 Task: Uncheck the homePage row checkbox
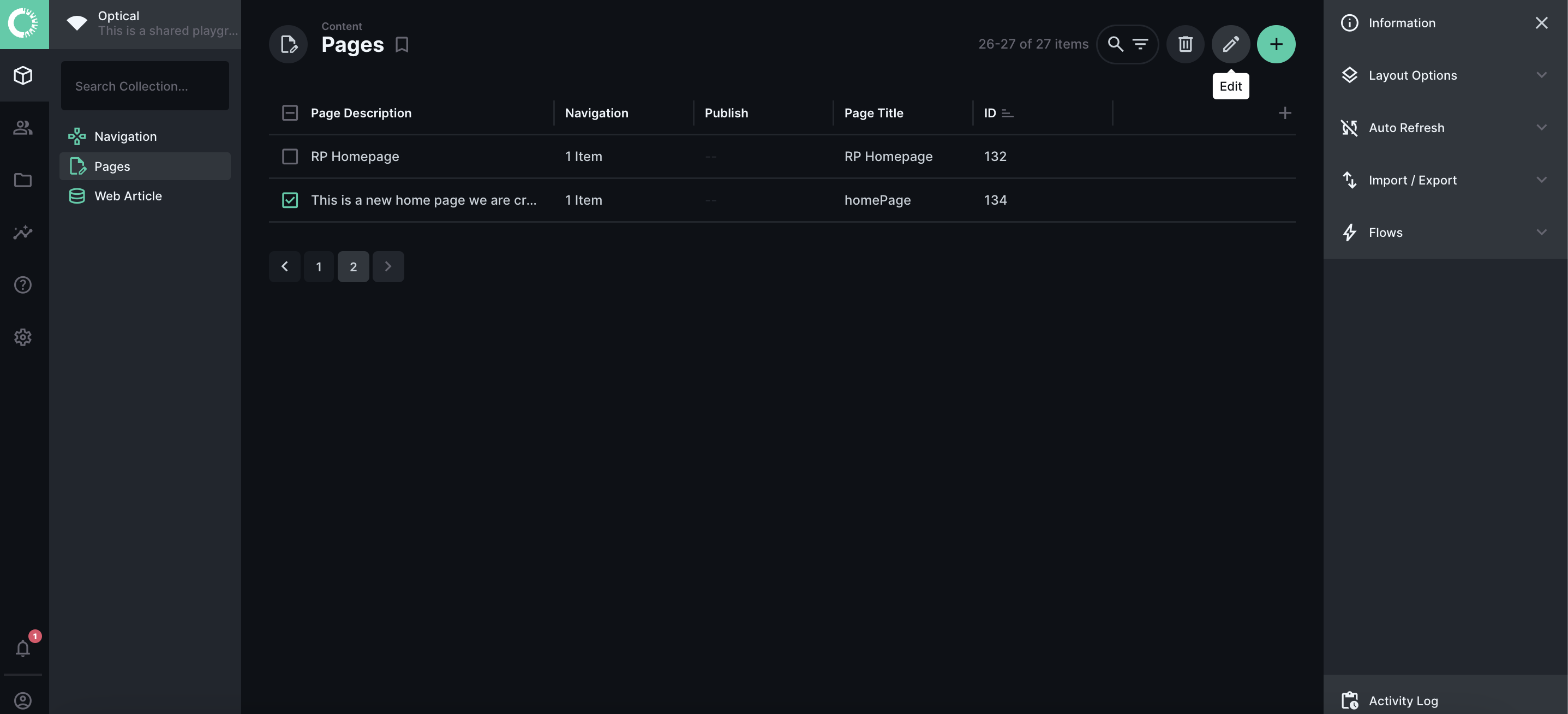pyautogui.click(x=290, y=200)
